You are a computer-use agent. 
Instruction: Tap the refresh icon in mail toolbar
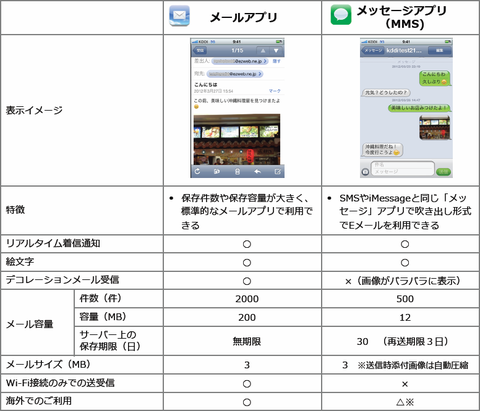[197, 171]
